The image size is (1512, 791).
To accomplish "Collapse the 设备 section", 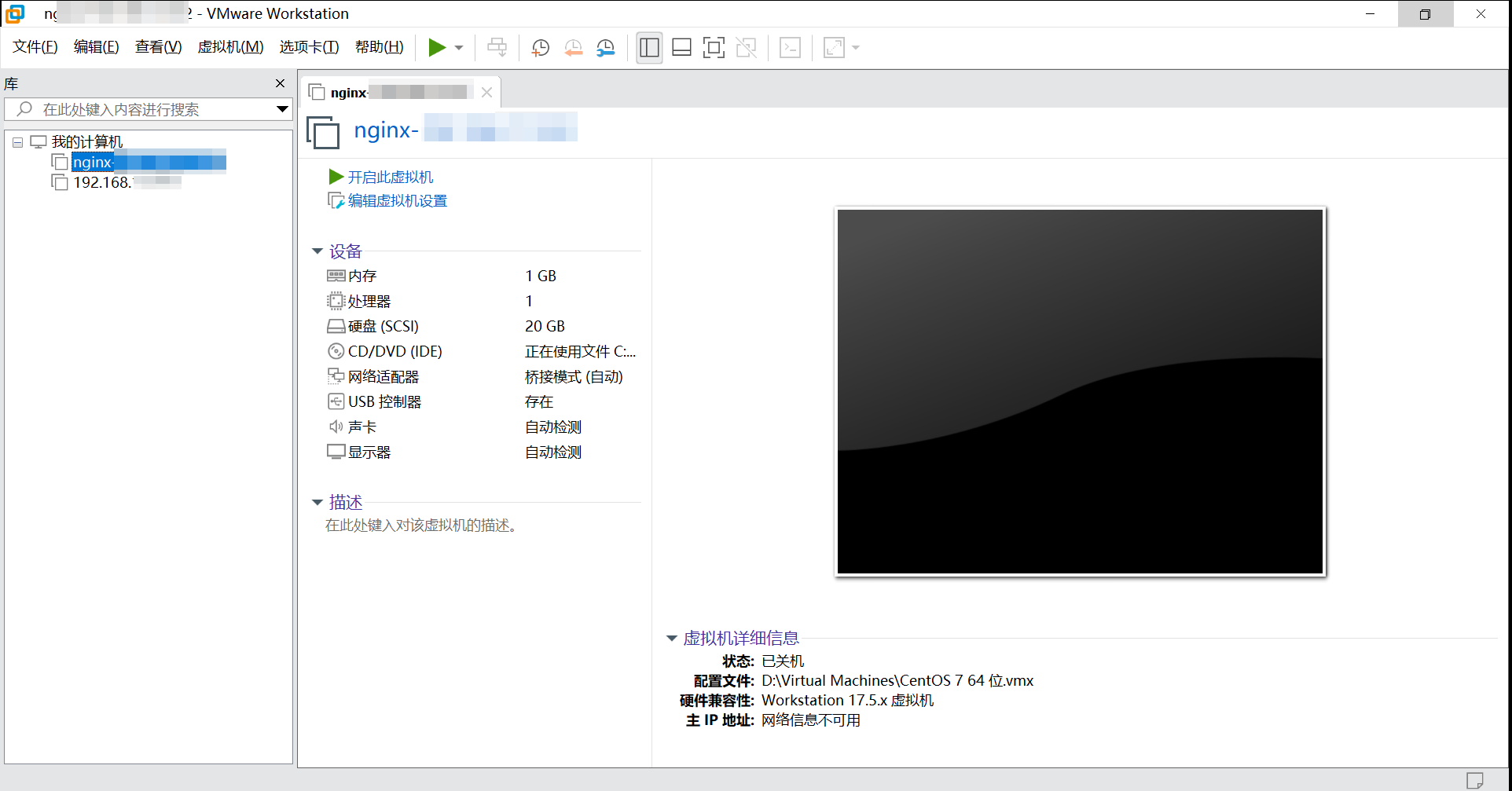I will (317, 251).
